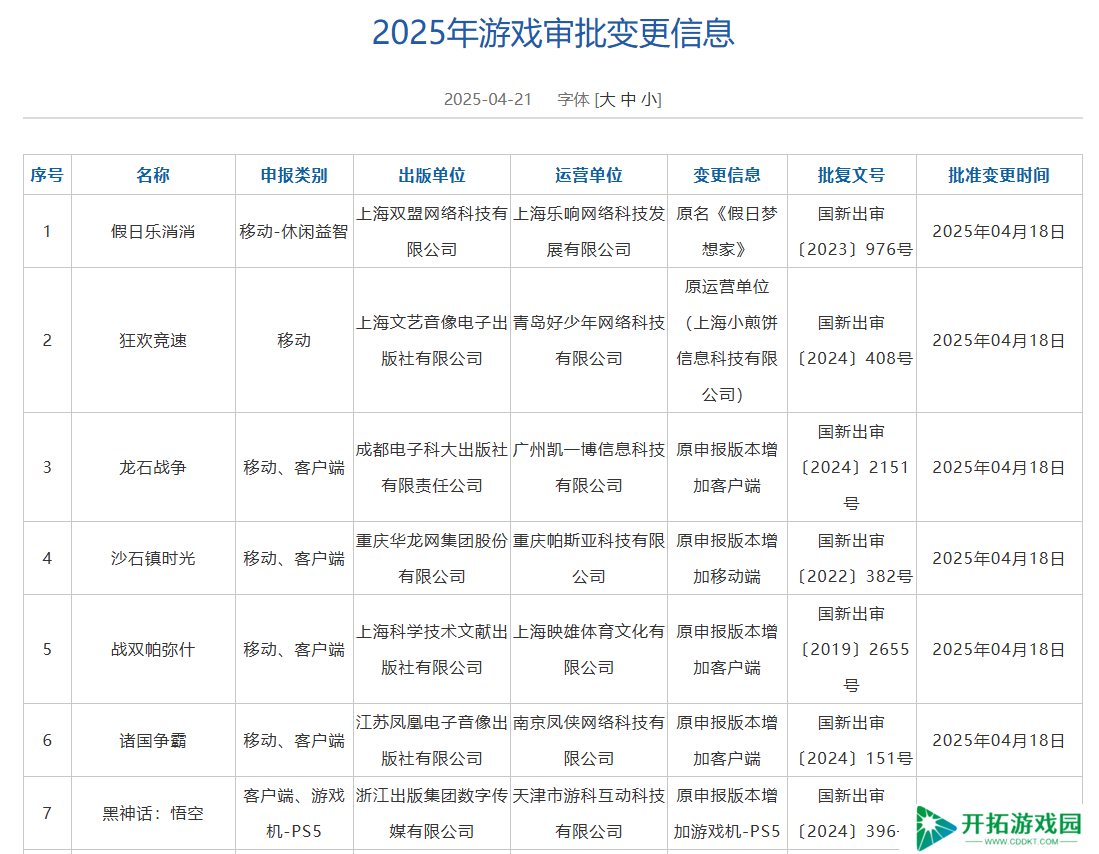Screen dimensions: 1099x854
Task: Click the page title 2025年游戏审批变更信息
Action: (553, 33)
